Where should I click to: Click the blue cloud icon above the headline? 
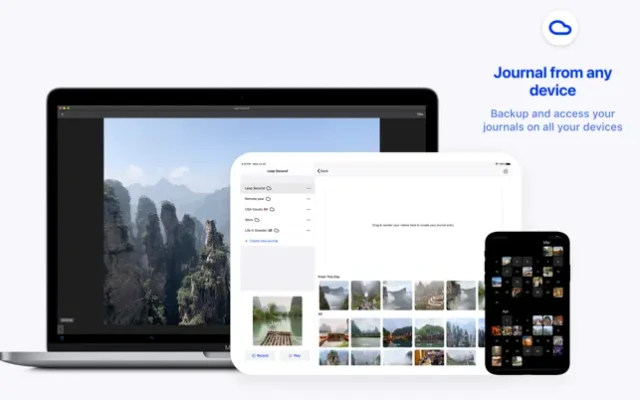point(560,28)
